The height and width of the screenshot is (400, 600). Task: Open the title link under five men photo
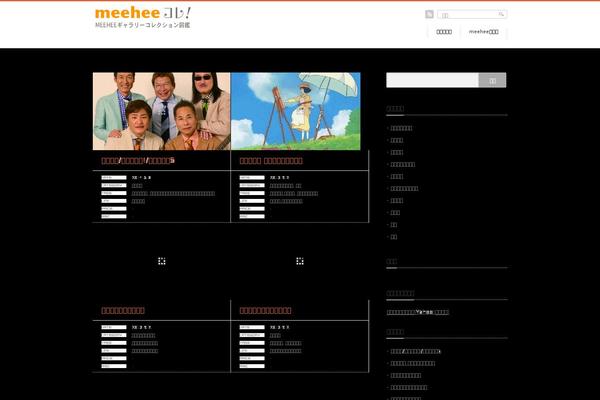138,160
